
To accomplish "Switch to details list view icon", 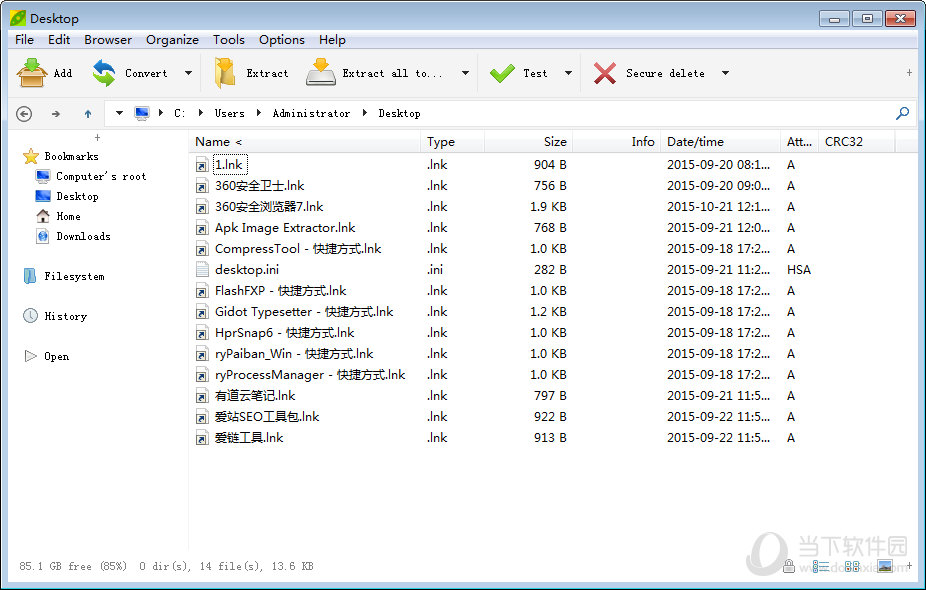I will pyautogui.click(x=821, y=567).
